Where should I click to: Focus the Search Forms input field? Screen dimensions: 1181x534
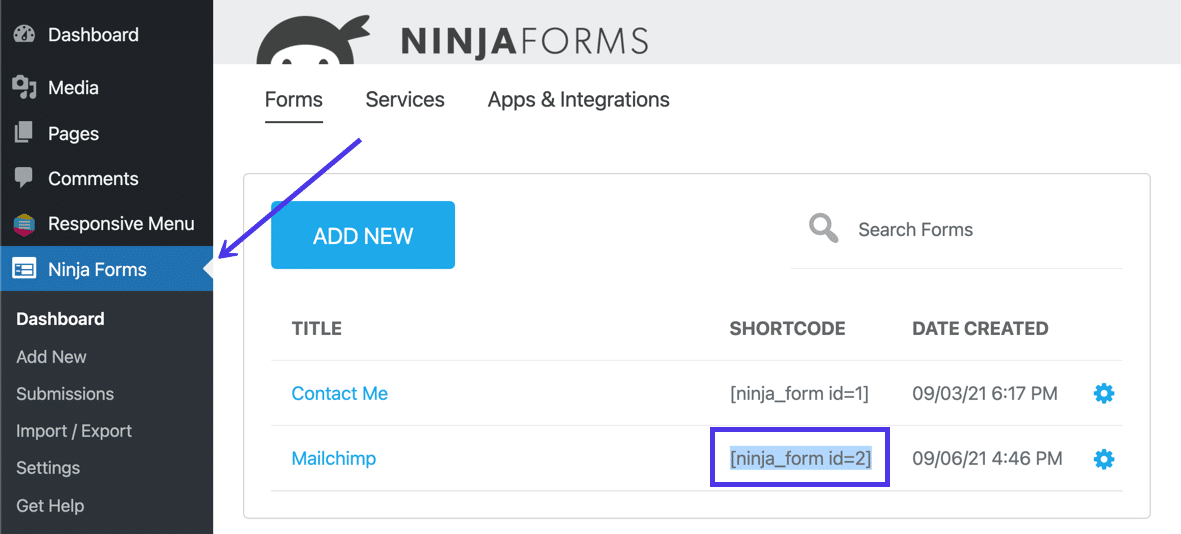click(980, 230)
